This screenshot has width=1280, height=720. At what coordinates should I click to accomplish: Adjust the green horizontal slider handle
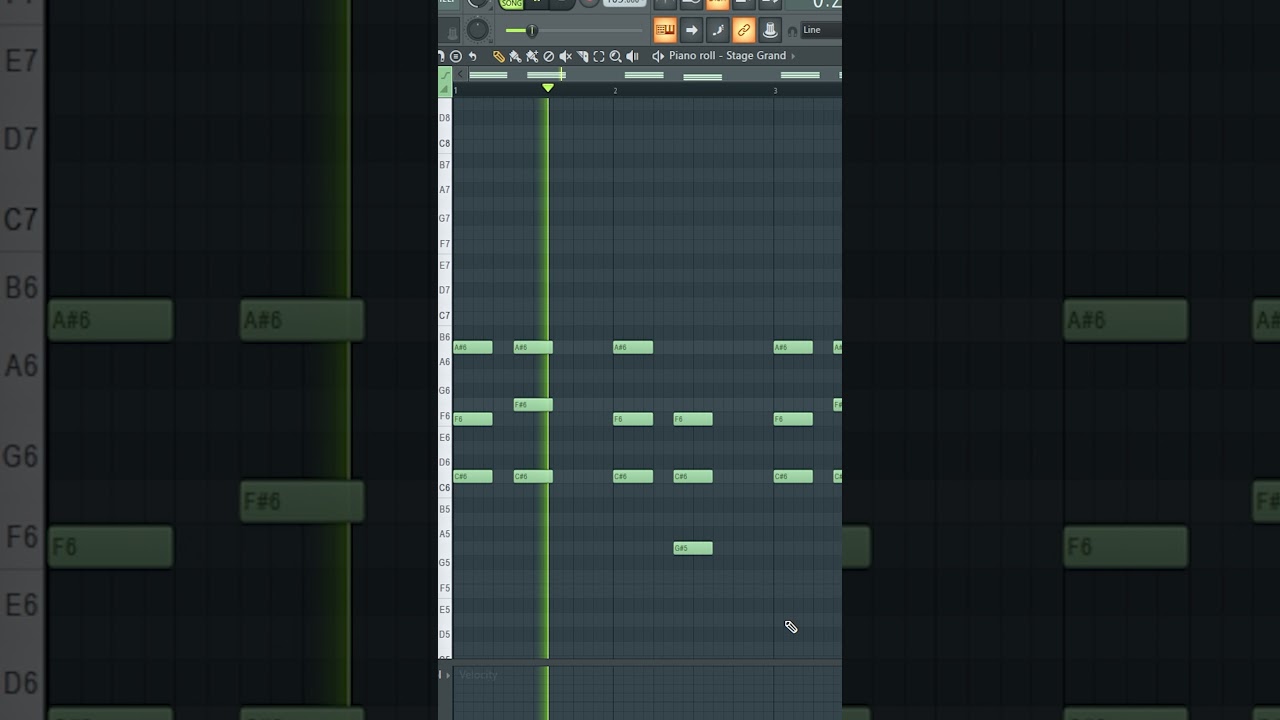(x=532, y=31)
